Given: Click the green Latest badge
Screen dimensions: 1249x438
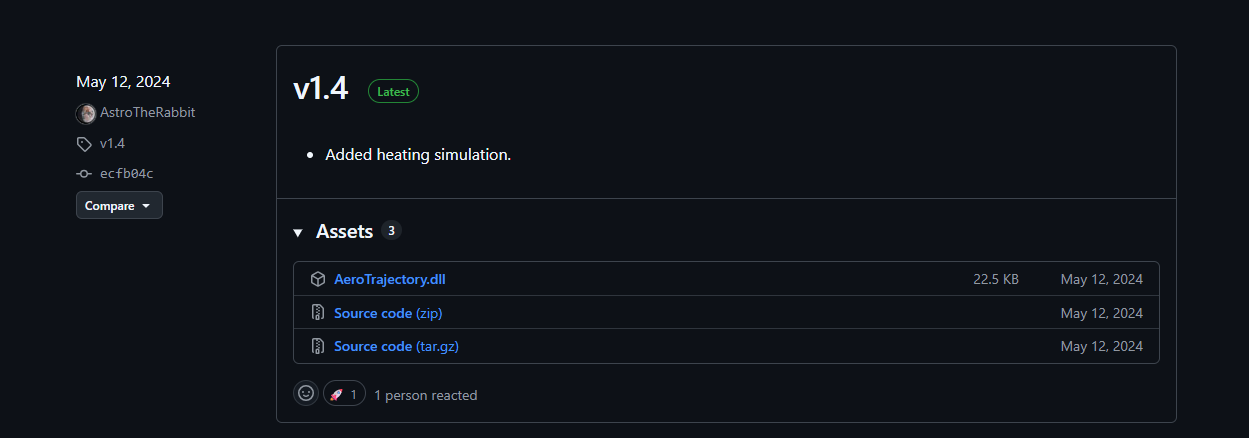Looking at the screenshot, I should pos(393,91).
